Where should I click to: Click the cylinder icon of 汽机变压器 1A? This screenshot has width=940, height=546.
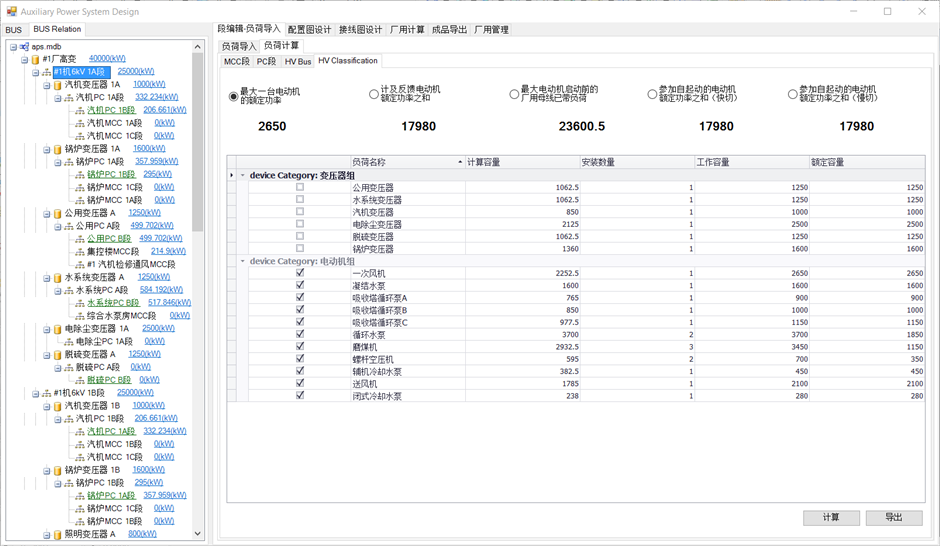(x=58, y=85)
